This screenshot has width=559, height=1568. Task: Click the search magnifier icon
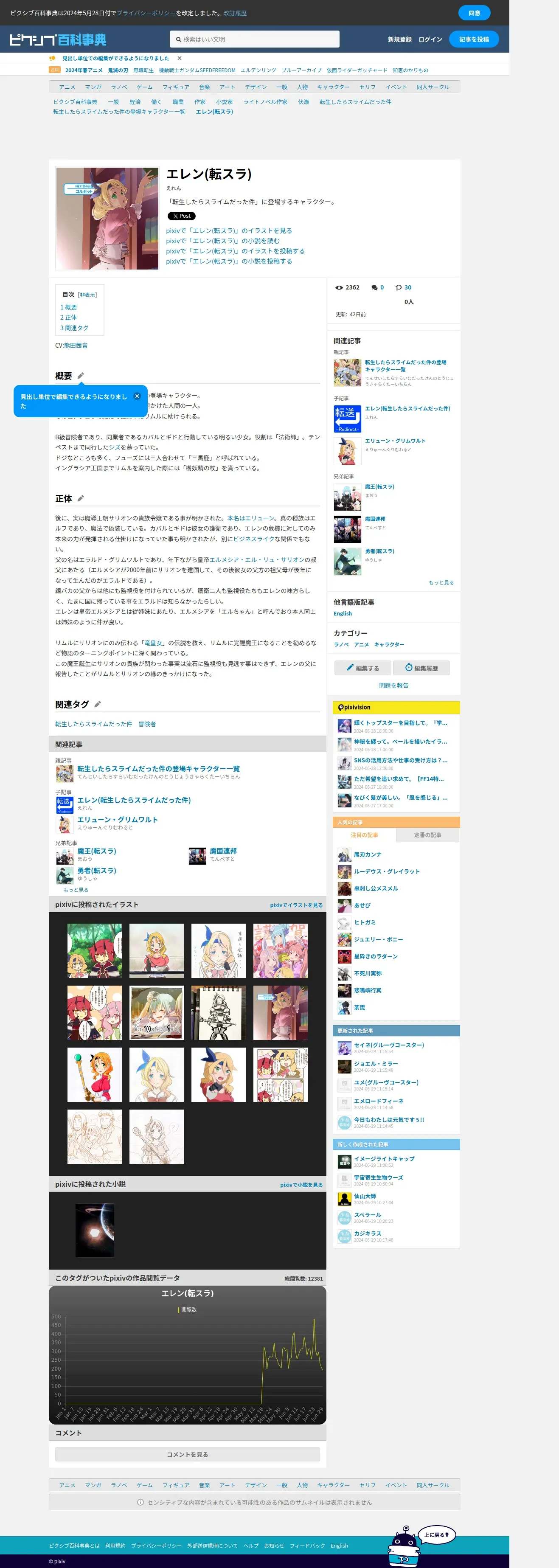coord(178,39)
